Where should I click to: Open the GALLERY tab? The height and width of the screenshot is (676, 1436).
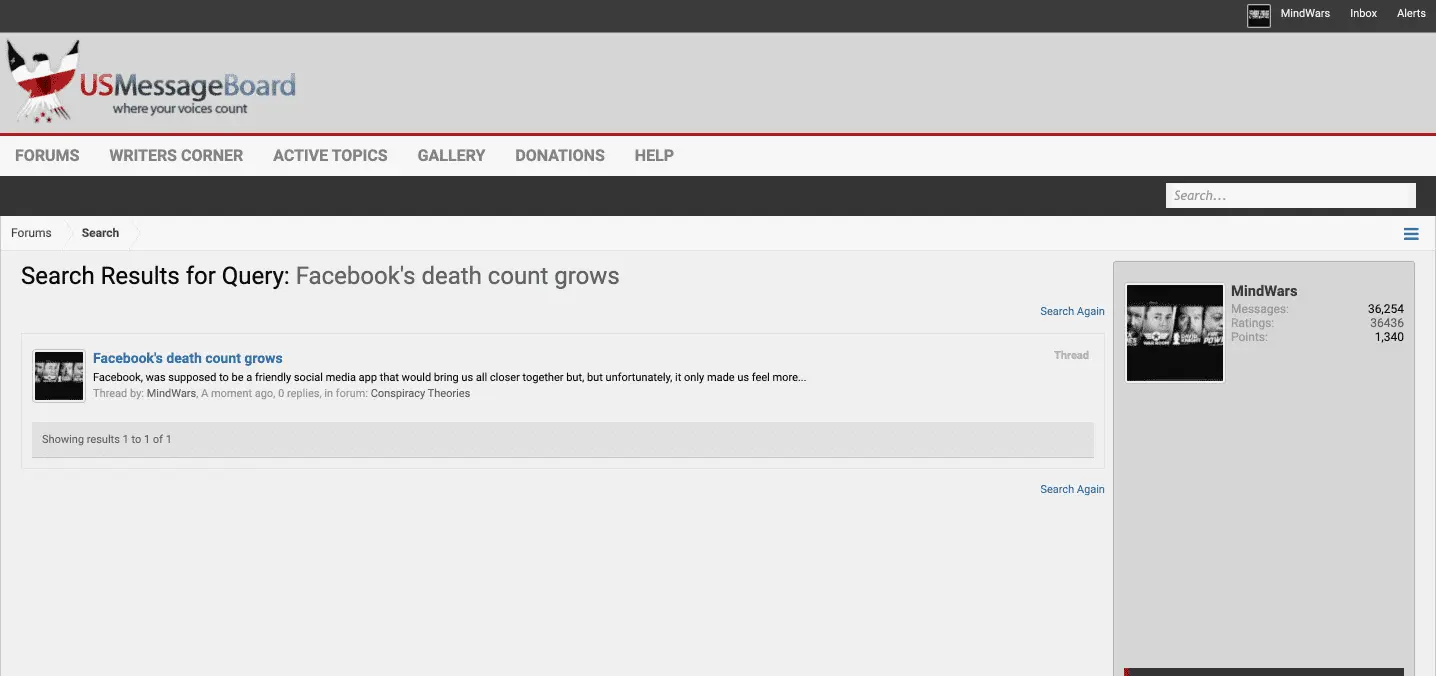pyautogui.click(x=451, y=155)
